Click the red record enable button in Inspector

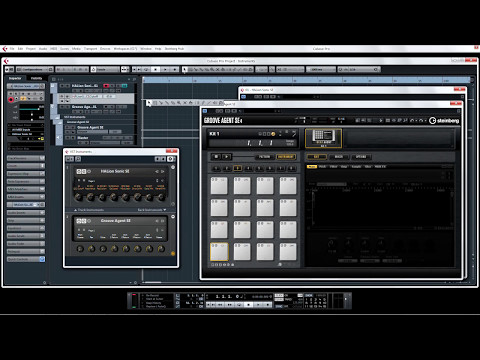pos(11,99)
